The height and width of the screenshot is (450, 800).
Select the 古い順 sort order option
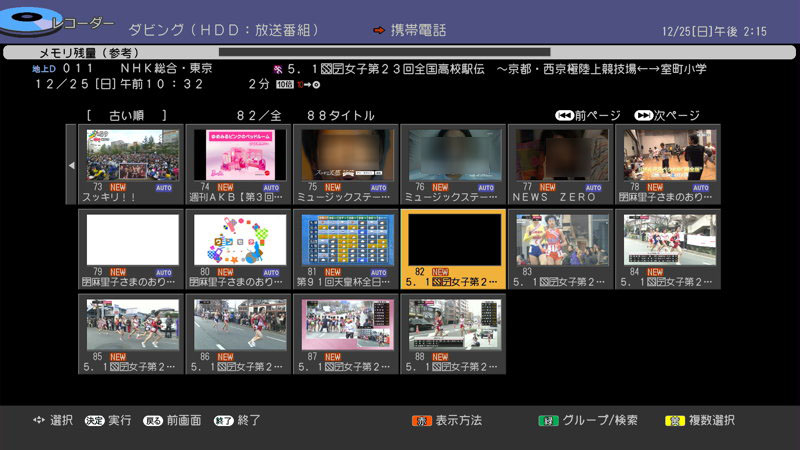127,115
